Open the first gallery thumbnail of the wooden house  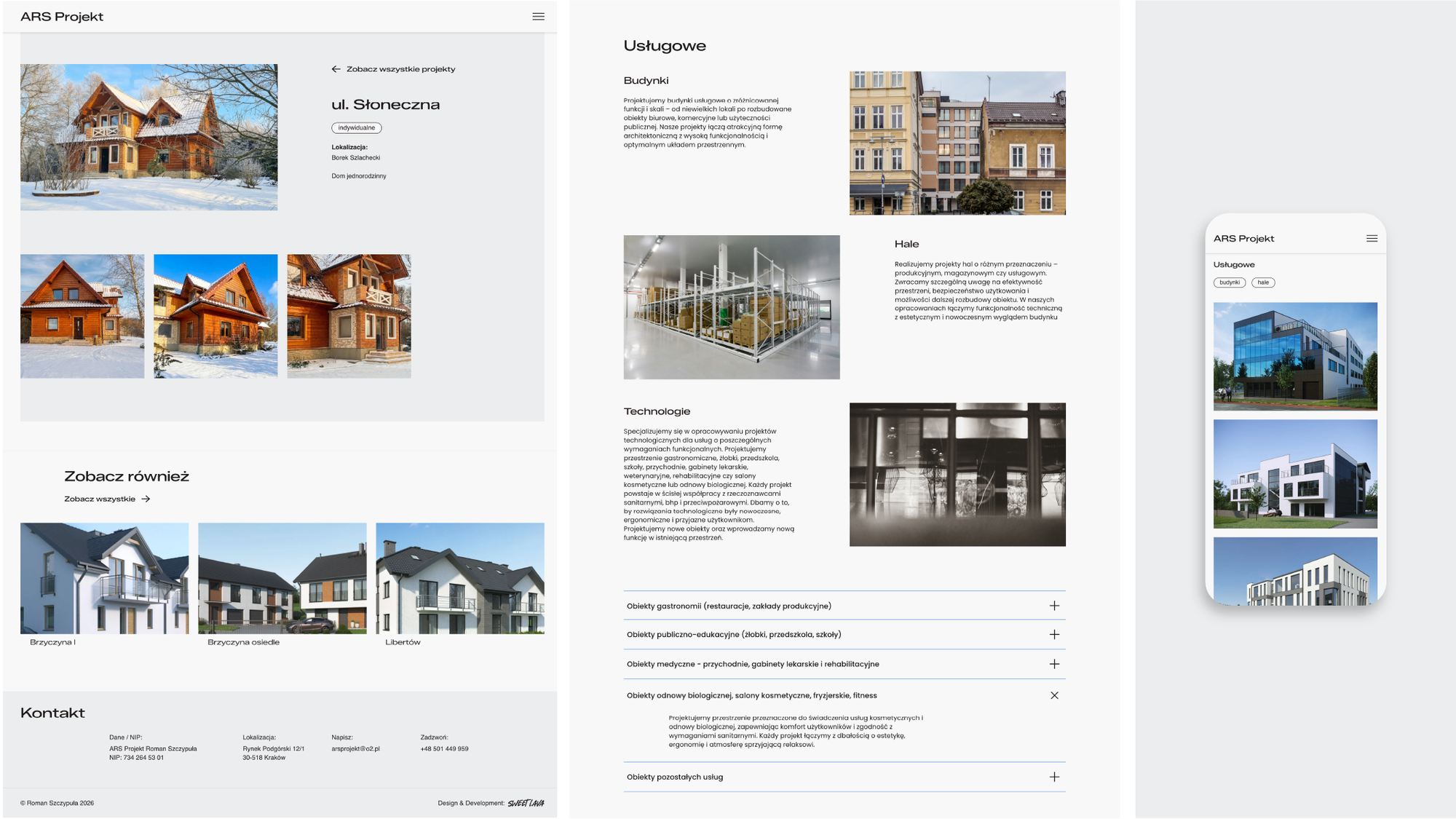(82, 316)
